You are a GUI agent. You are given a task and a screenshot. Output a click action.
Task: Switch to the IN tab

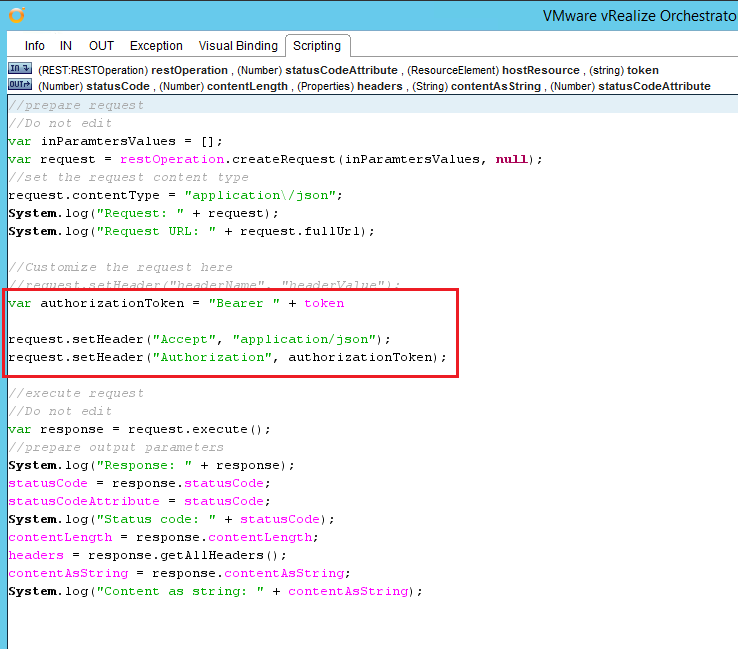pos(65,46)
